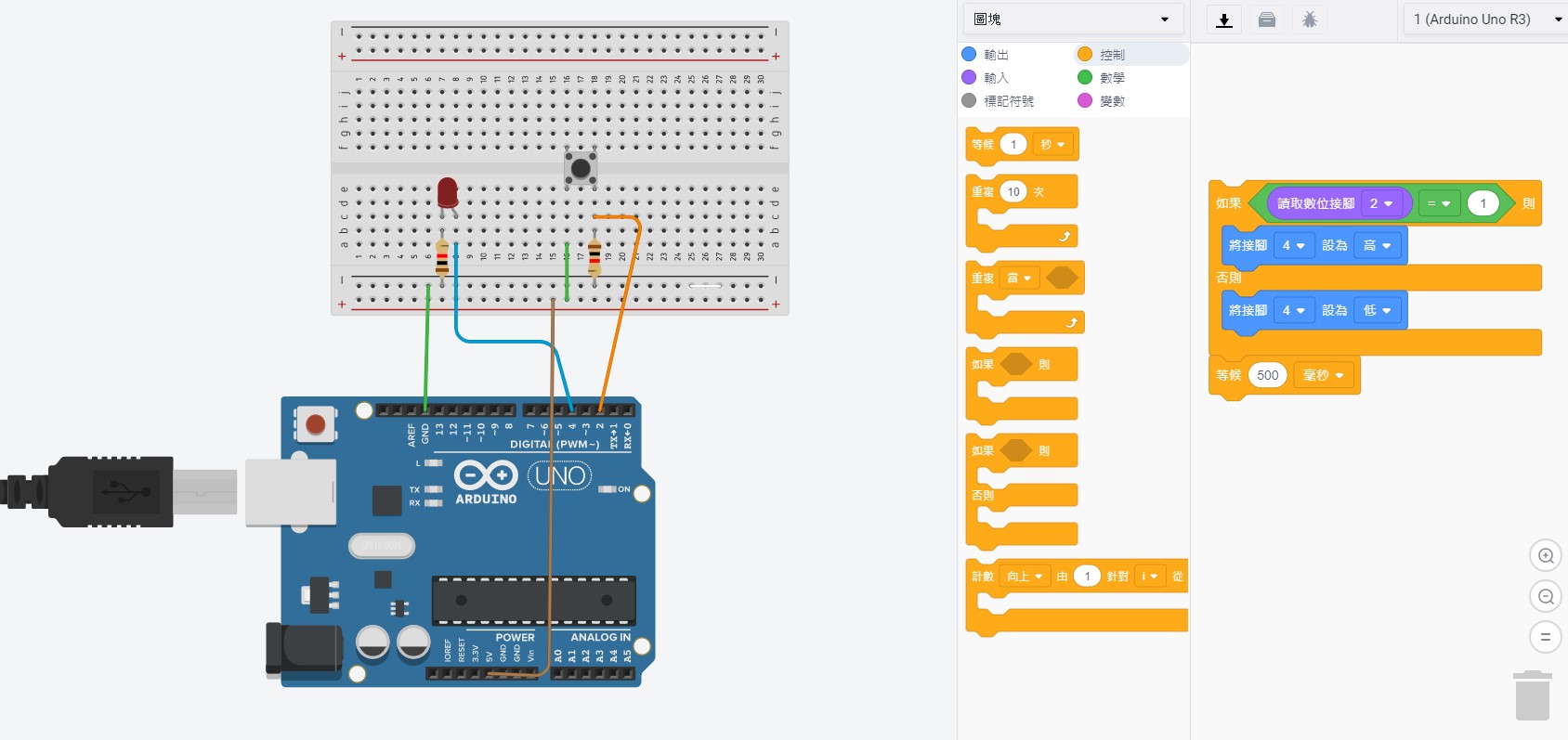Switch to the 輸出 block category
Image resolution: width=1568 pixels, height=740 pixels.
pos(987,55)
